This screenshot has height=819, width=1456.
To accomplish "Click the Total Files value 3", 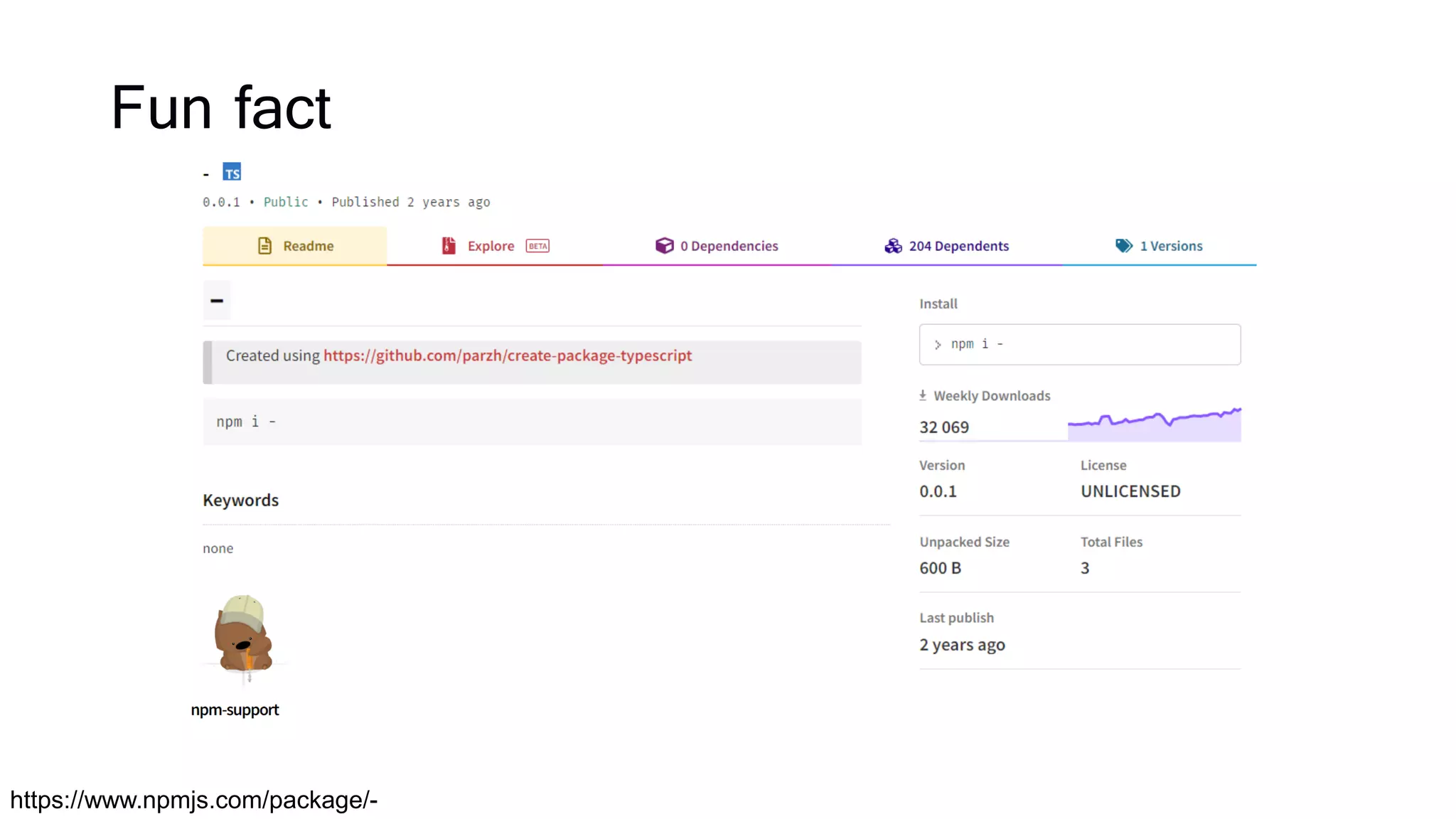I will pos(1085,568).
